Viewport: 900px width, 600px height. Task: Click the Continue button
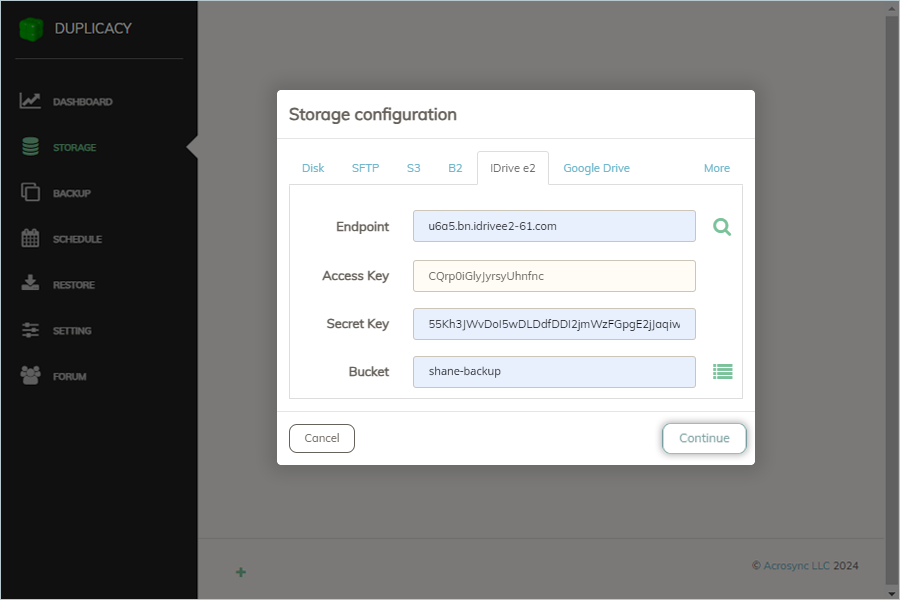(704, 438)
